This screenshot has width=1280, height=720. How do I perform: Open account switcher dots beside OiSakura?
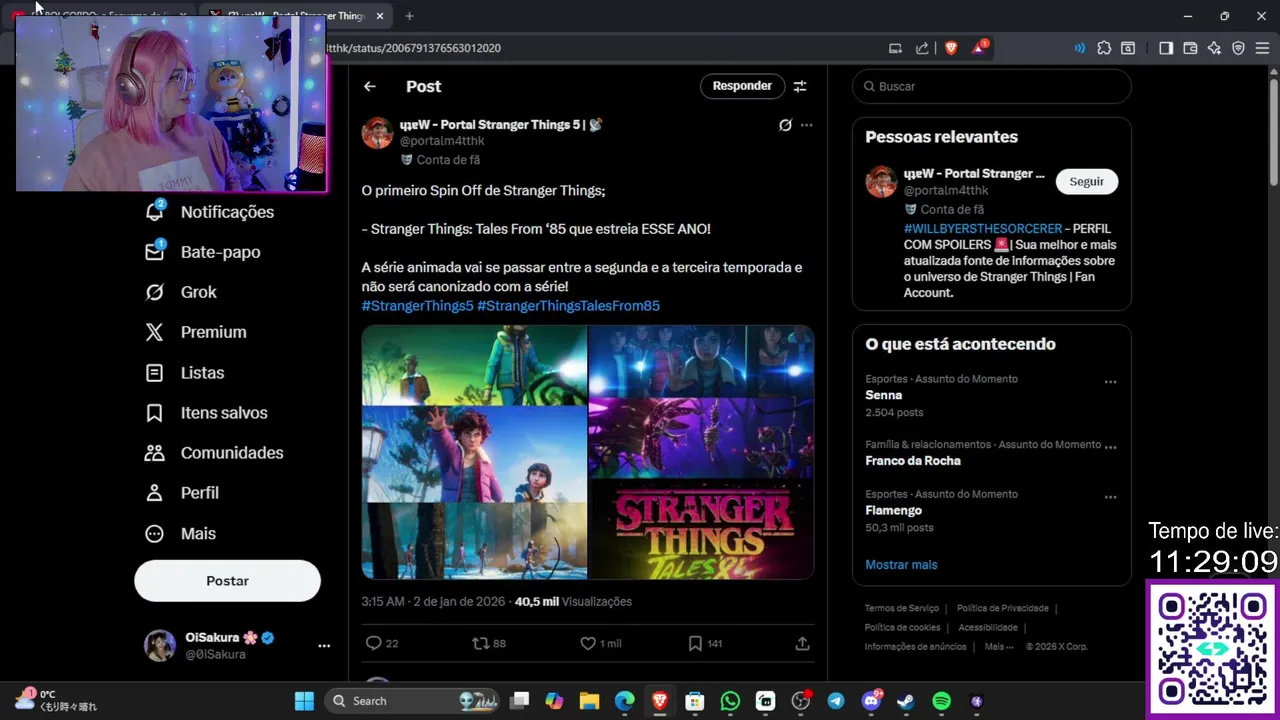[324, 646]
